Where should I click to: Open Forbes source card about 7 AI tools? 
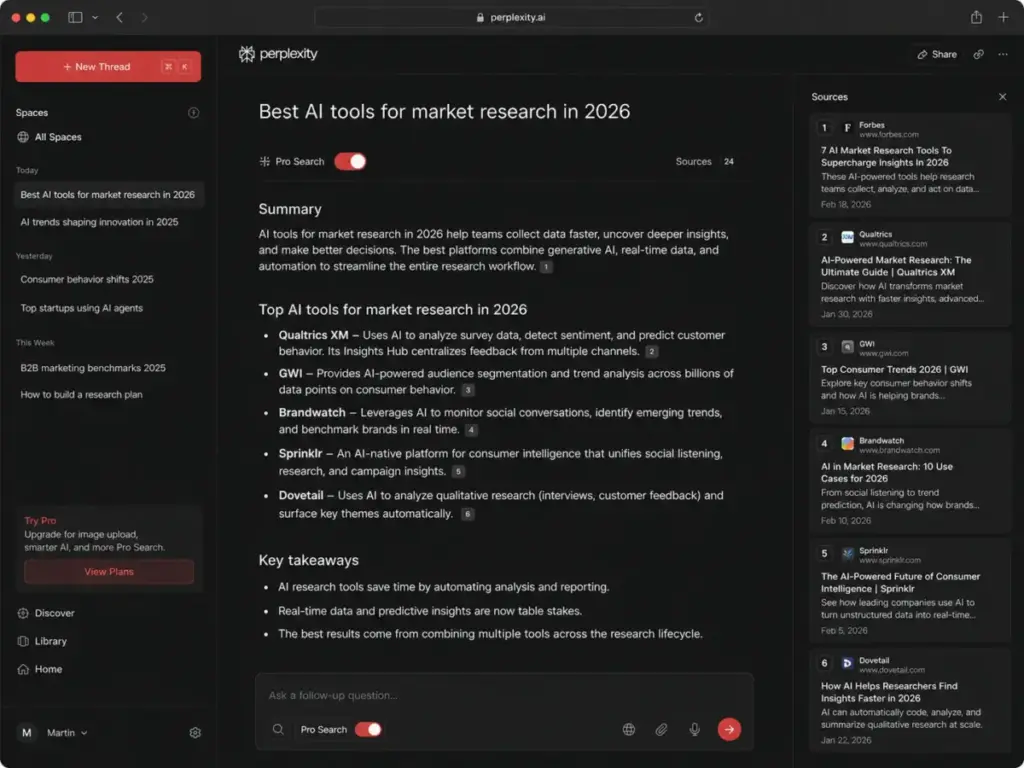pos(910,165)
